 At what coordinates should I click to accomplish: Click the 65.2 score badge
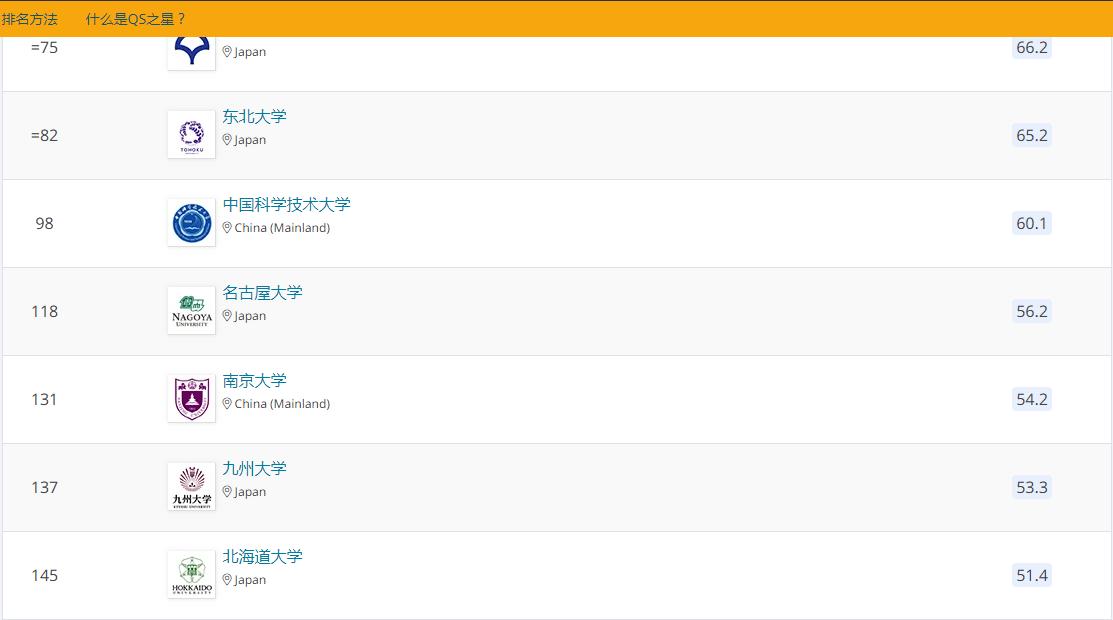click(x=1031, y=136)
